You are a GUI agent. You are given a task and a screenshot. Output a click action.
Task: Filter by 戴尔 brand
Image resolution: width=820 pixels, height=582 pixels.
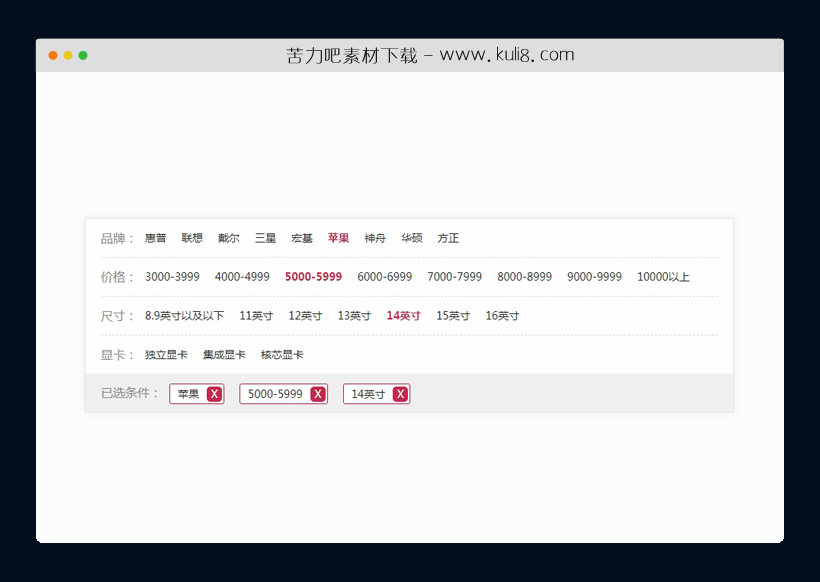(227, 238)
